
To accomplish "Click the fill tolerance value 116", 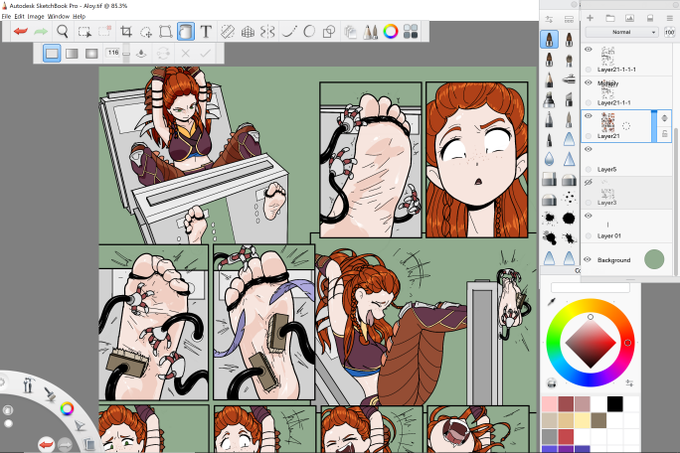I will coord(113,52).
